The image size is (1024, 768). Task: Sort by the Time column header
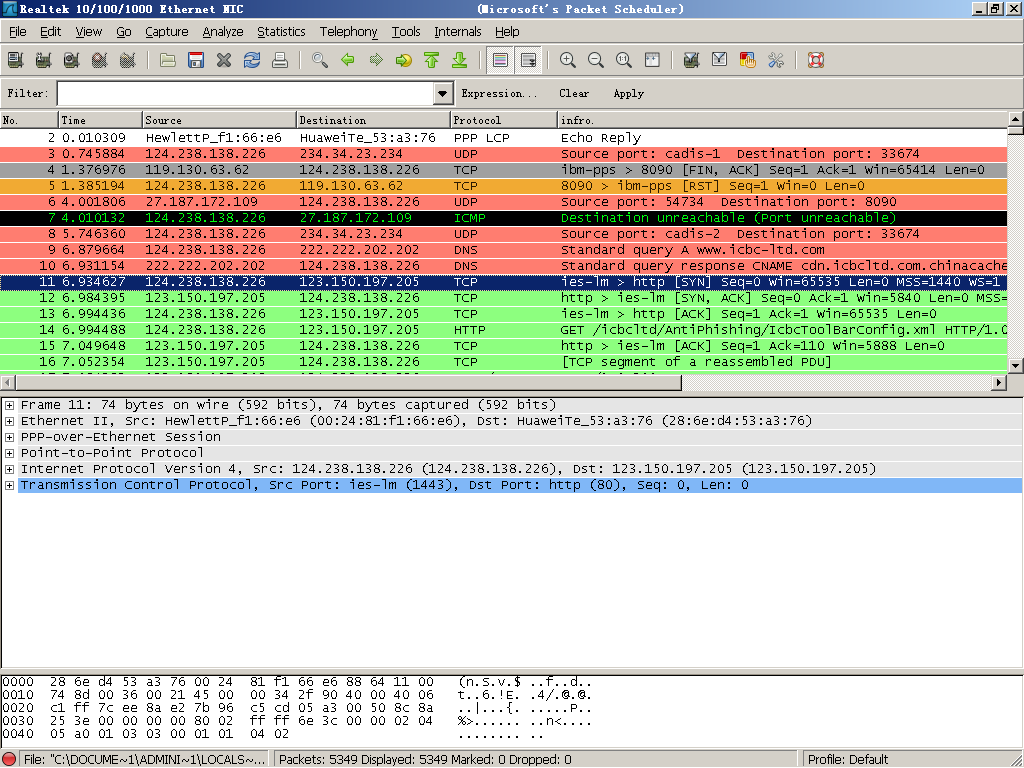100,120
